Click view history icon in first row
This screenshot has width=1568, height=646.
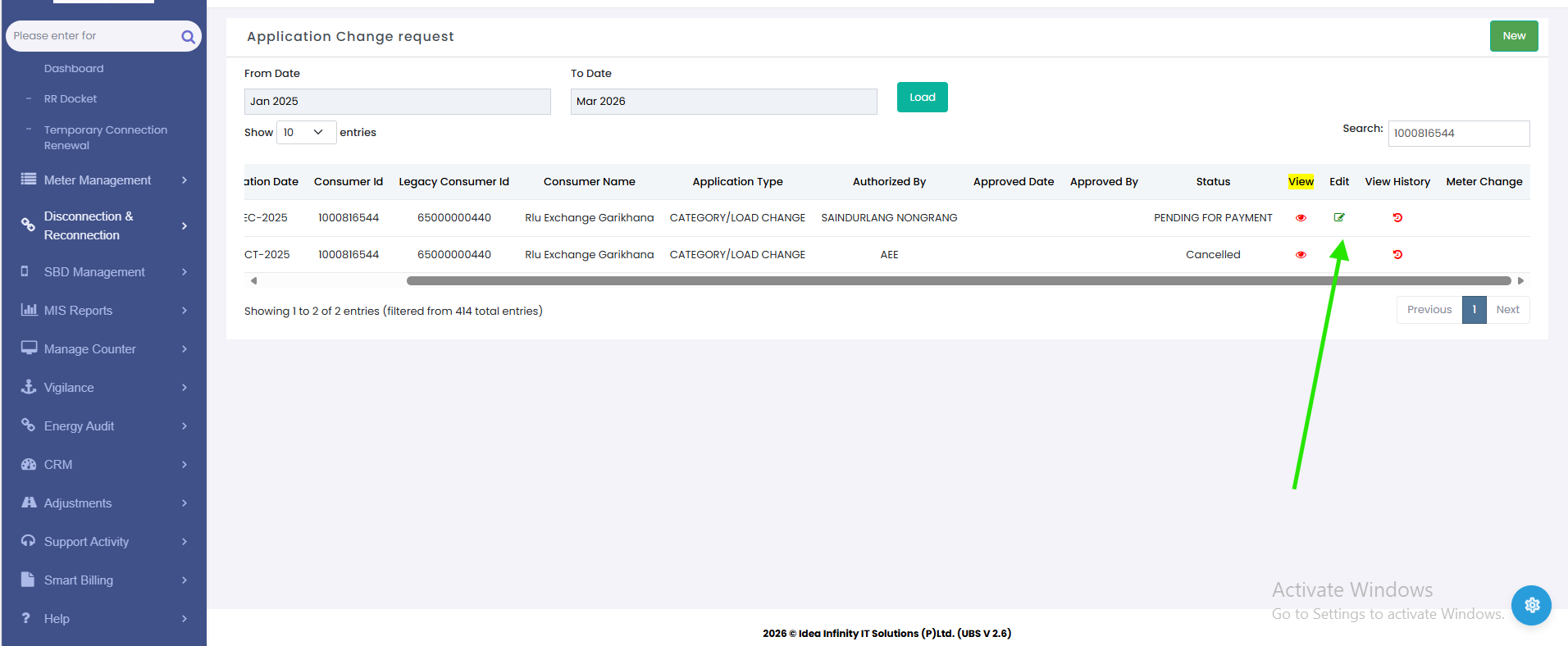click(1397, 217)
